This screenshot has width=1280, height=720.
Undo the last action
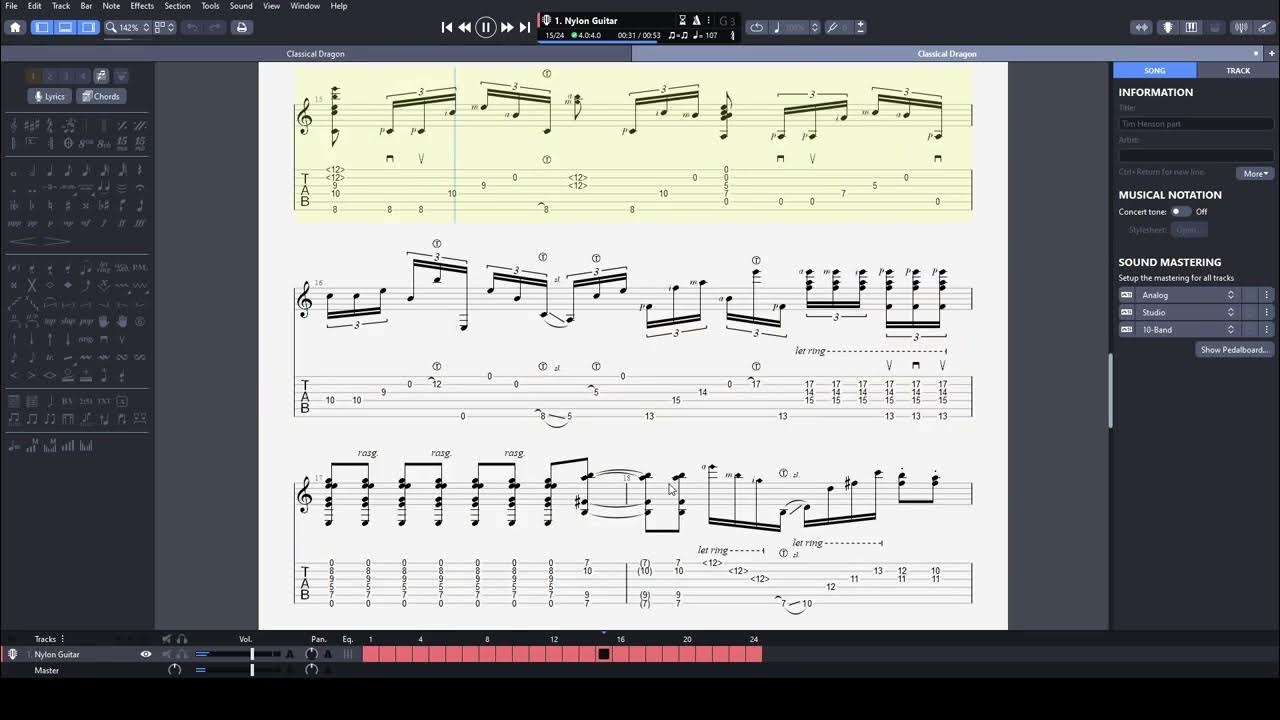(x=192, y=27)
